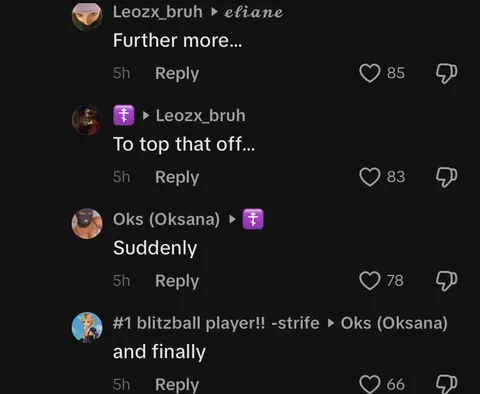Image resolution: width=480 pixels, height=394 pixels.
Task: Dislike the "To top that off..." comment
Action: tap(447, 177)
